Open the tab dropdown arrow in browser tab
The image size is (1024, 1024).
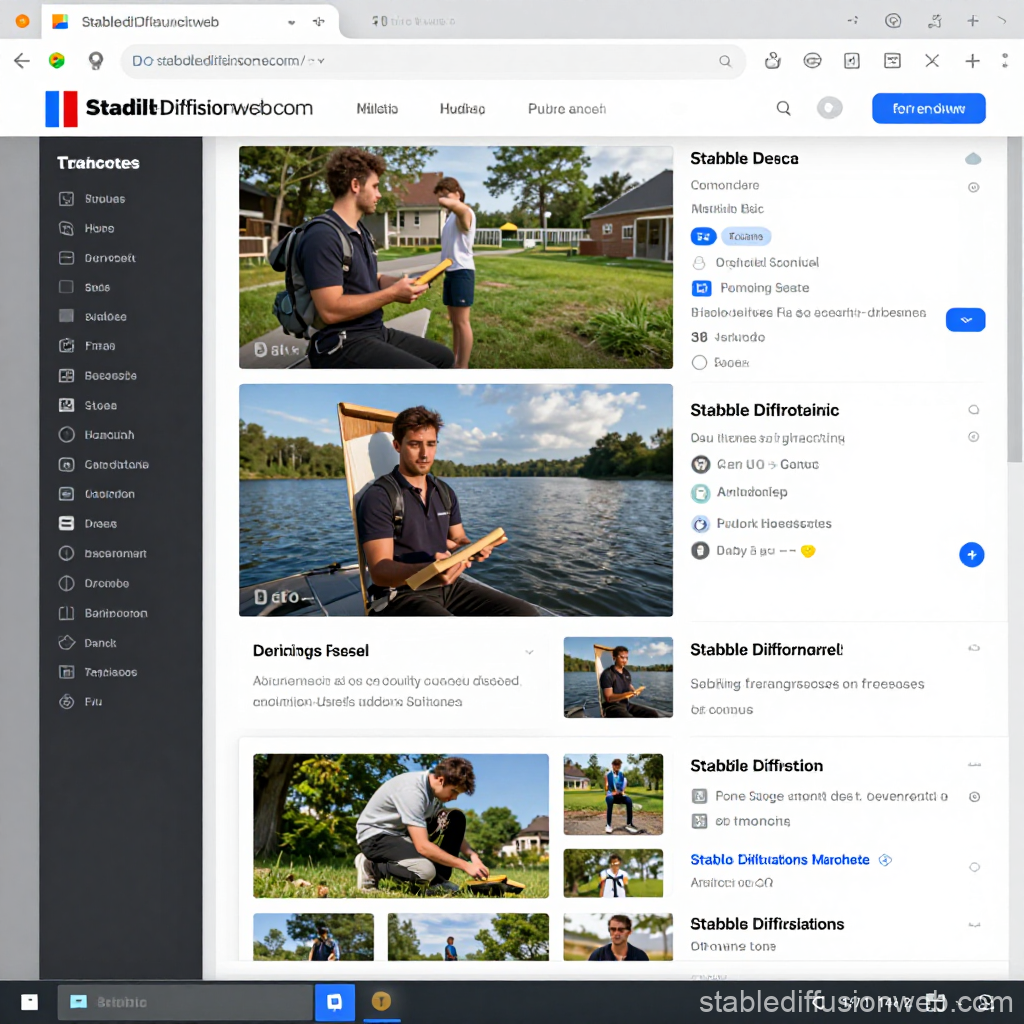(291, 21)
